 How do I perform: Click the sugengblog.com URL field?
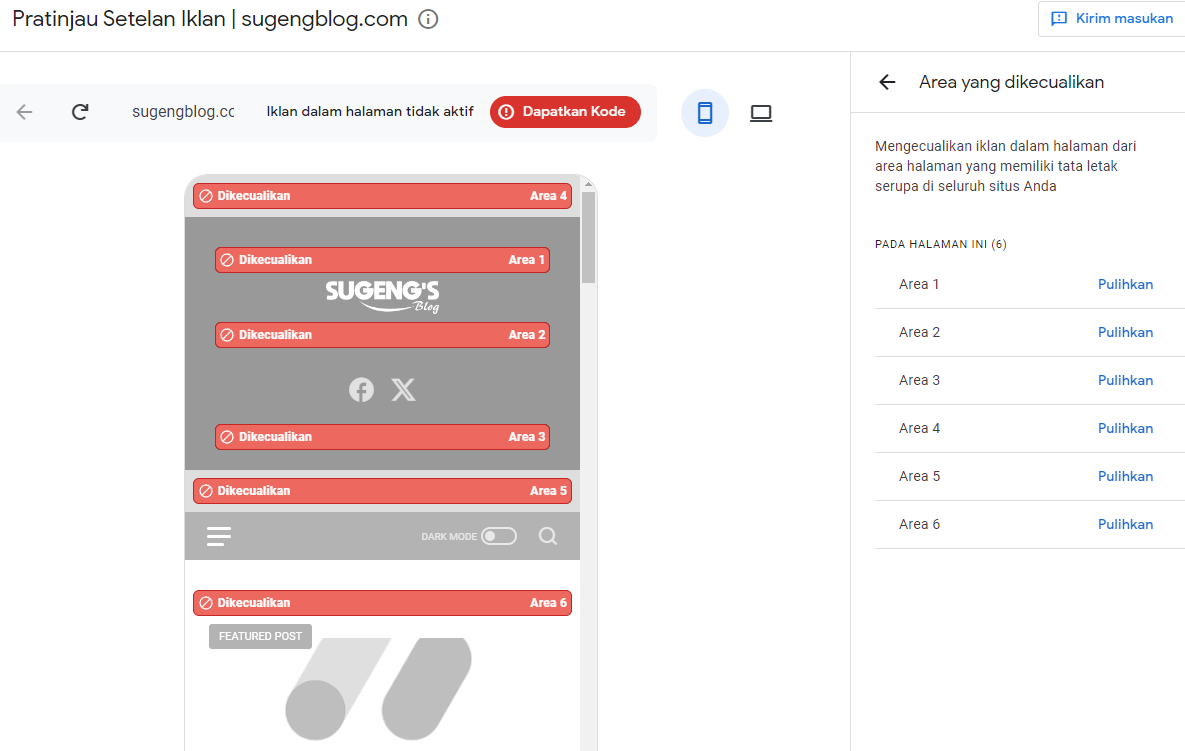[183, 112]
